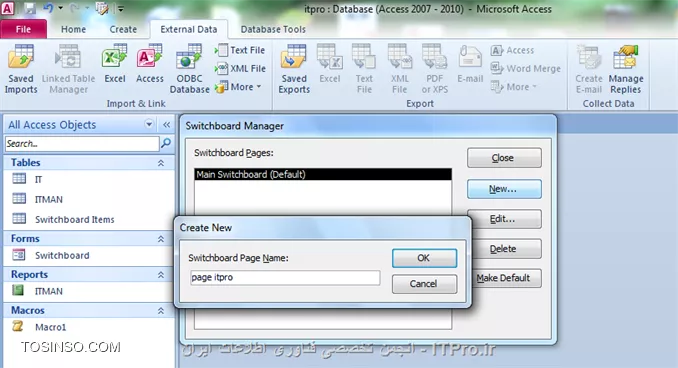Click Close in Switchboard Manager

(x=504, y=158)
